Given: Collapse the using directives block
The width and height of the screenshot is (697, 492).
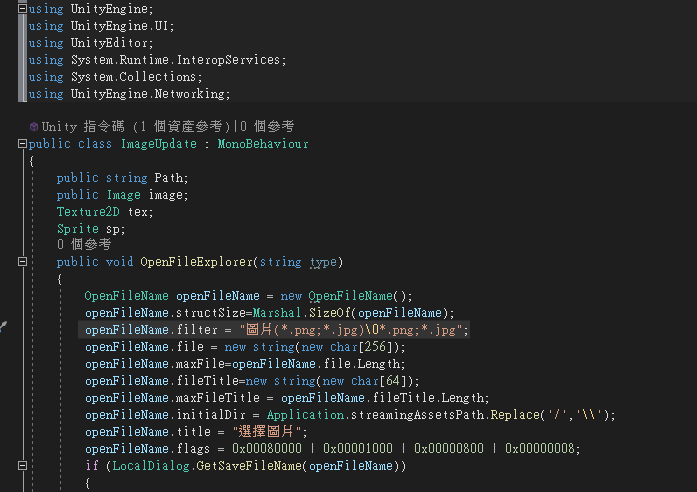Looking at the screenshot, I should [x=22, y=9].
